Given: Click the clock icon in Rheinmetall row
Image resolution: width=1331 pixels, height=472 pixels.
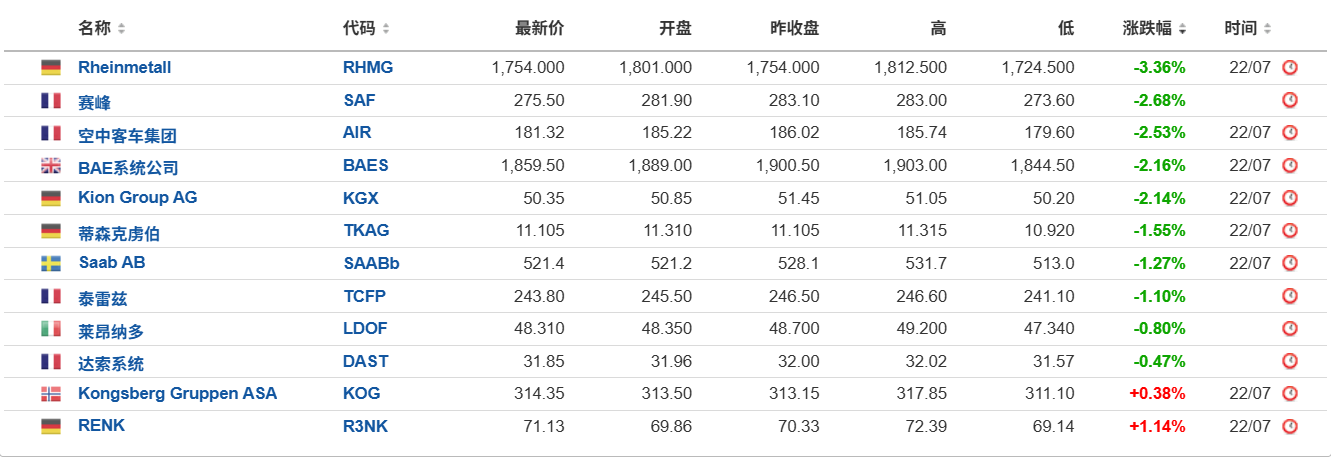Looking at the screenshot, I should coord(1290,67).
